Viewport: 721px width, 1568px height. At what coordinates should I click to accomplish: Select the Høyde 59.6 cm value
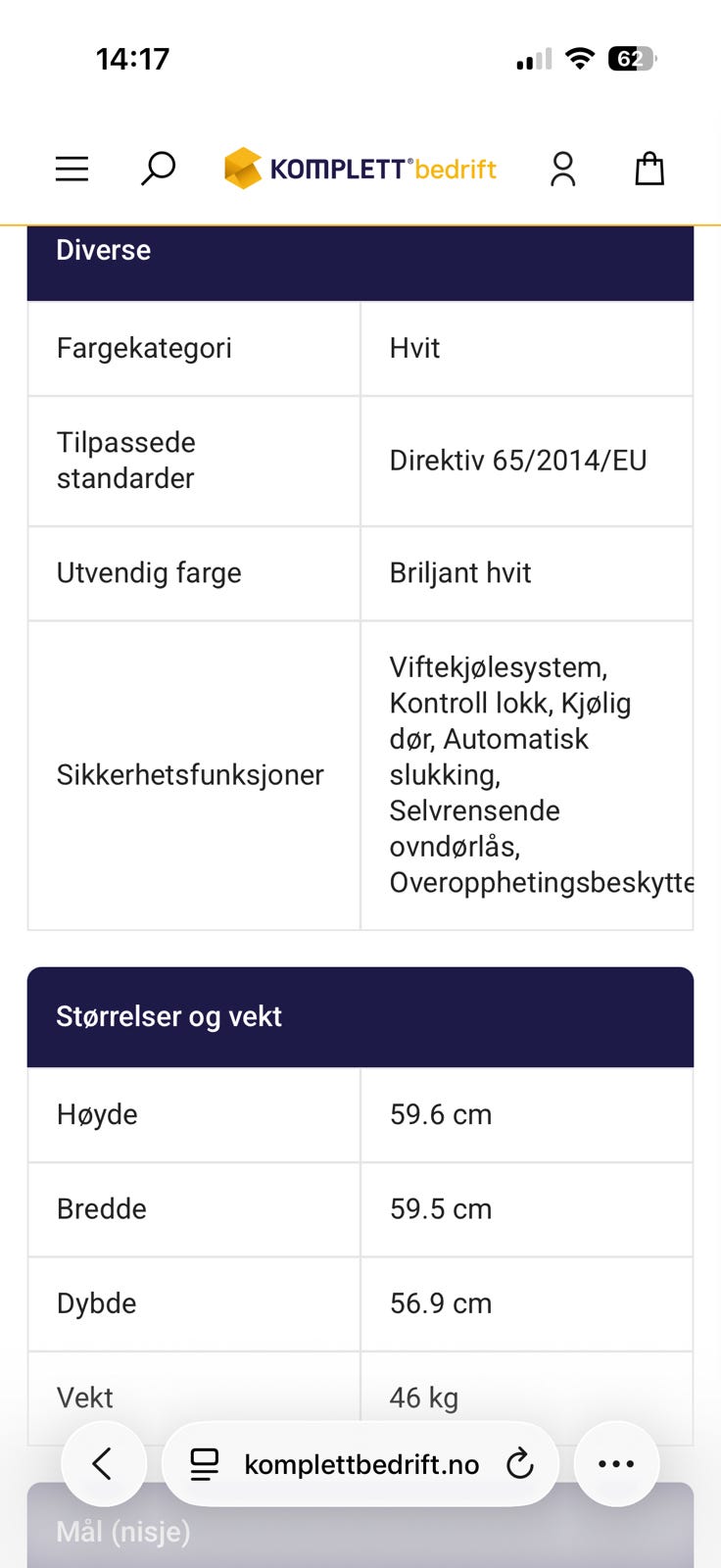[441, 1114]
